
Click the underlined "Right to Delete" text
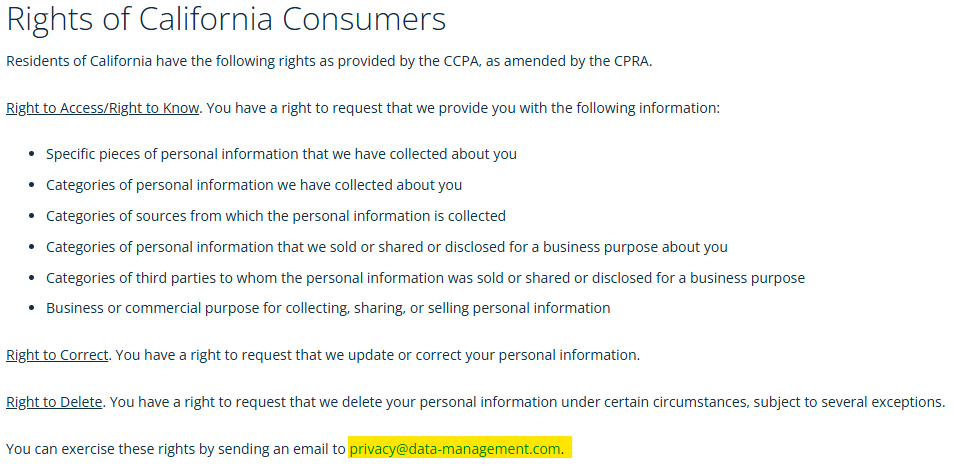(x=54, y=402)
